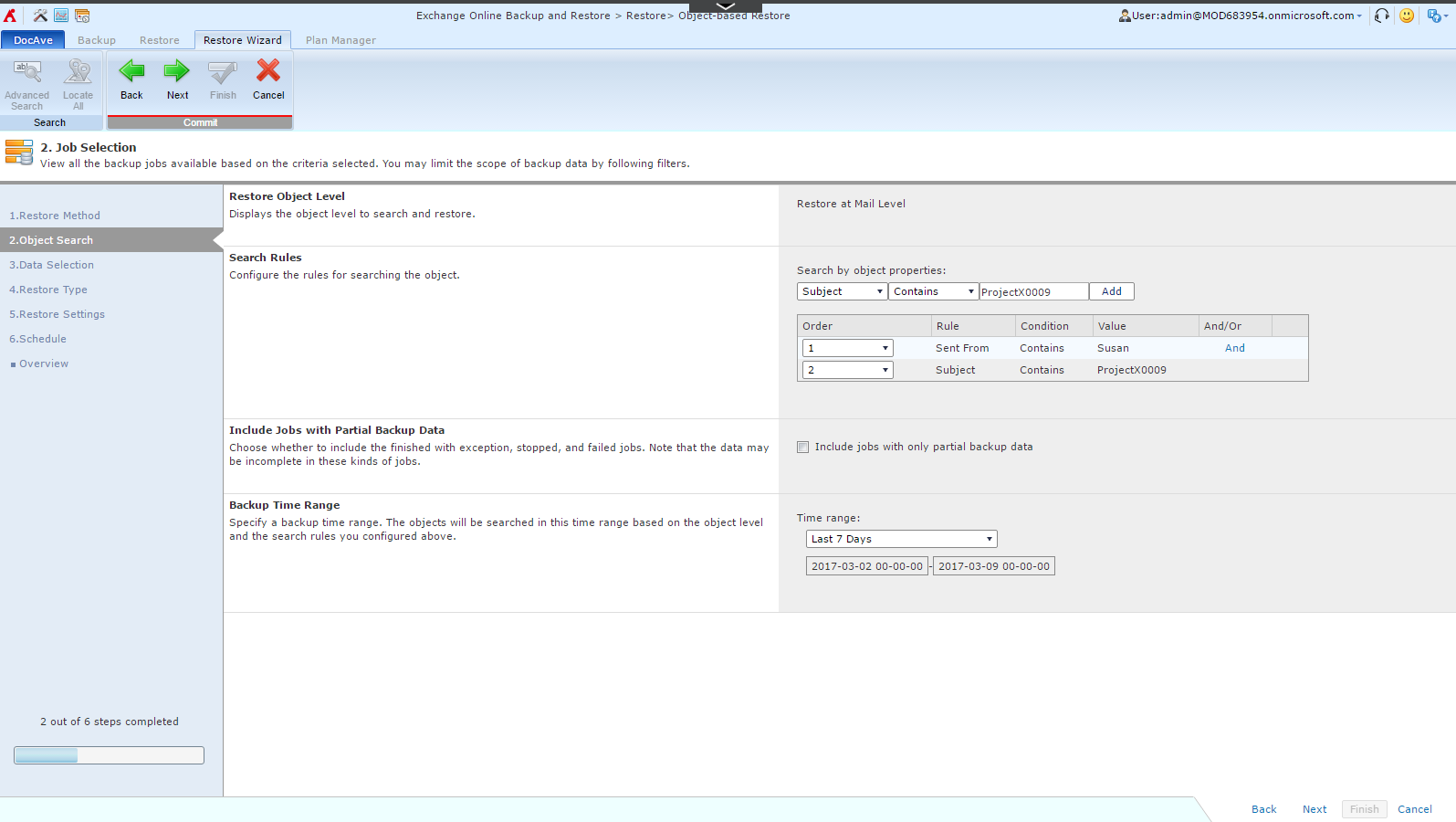Click the Restore at Mail Level text
Viewport: 1456px width, 822px height.
(x=851, y=204)
